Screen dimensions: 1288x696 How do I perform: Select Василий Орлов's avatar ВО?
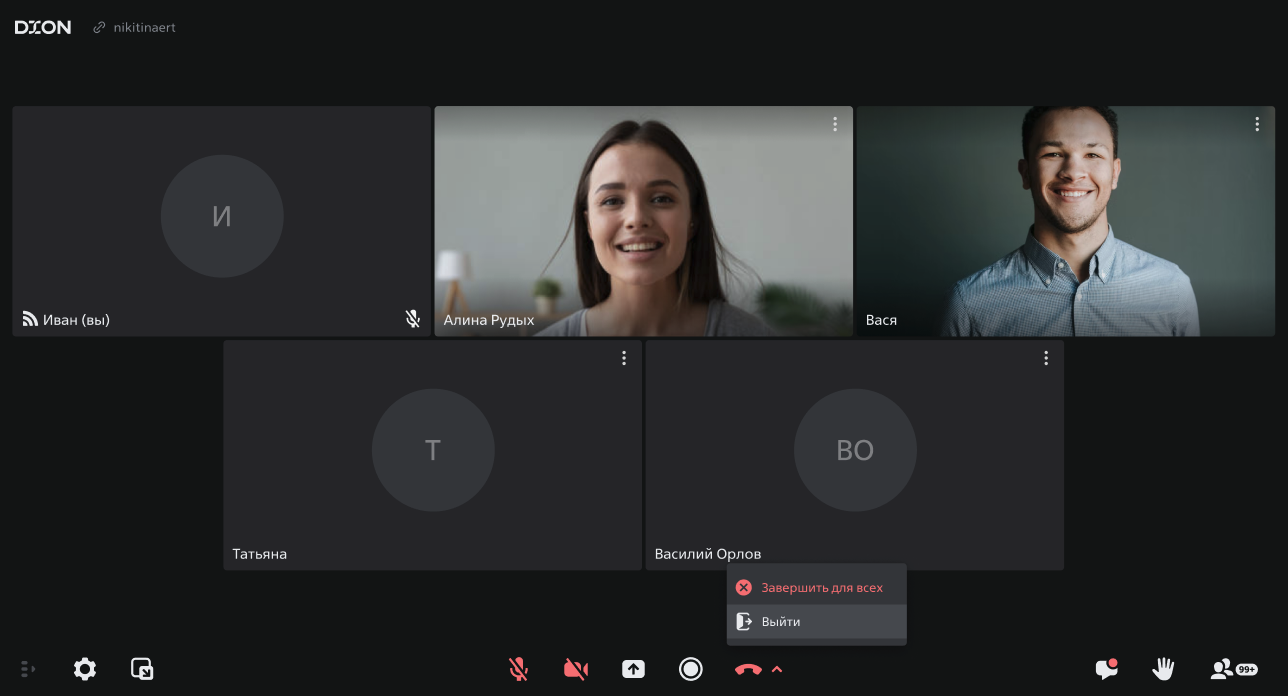tap(855, 450)
